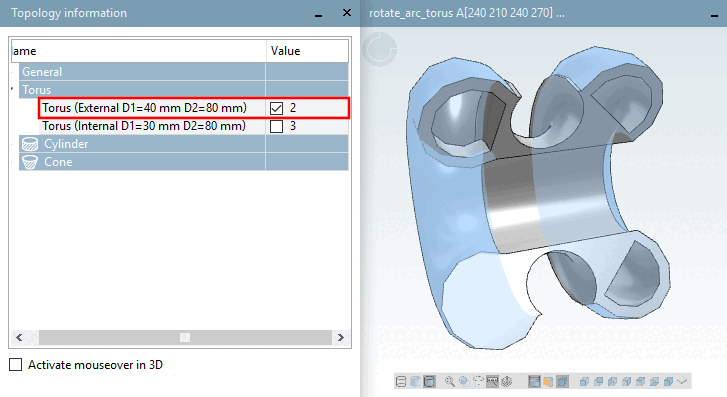The width and height of the screenshot is (727, 397).
Task: Select the left view cube icon
Action: [612, 381]
